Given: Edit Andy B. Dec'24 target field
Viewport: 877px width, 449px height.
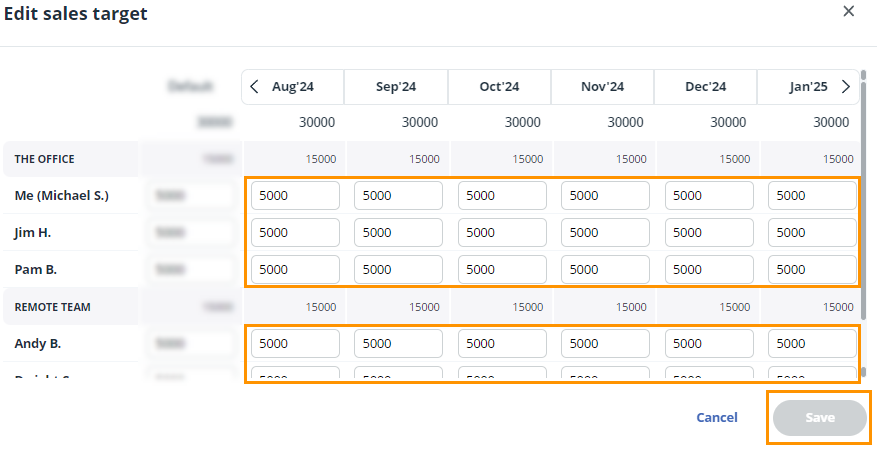Looking at the screenshot, I should pyautogui.click(x=709, y=343).
